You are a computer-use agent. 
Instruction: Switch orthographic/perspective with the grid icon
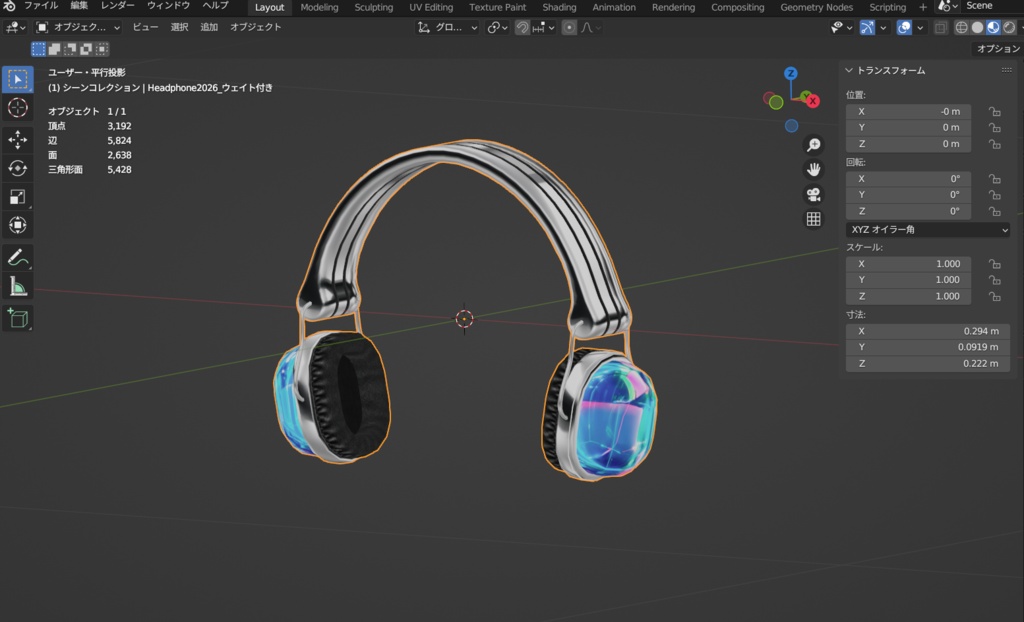[814, 219]
